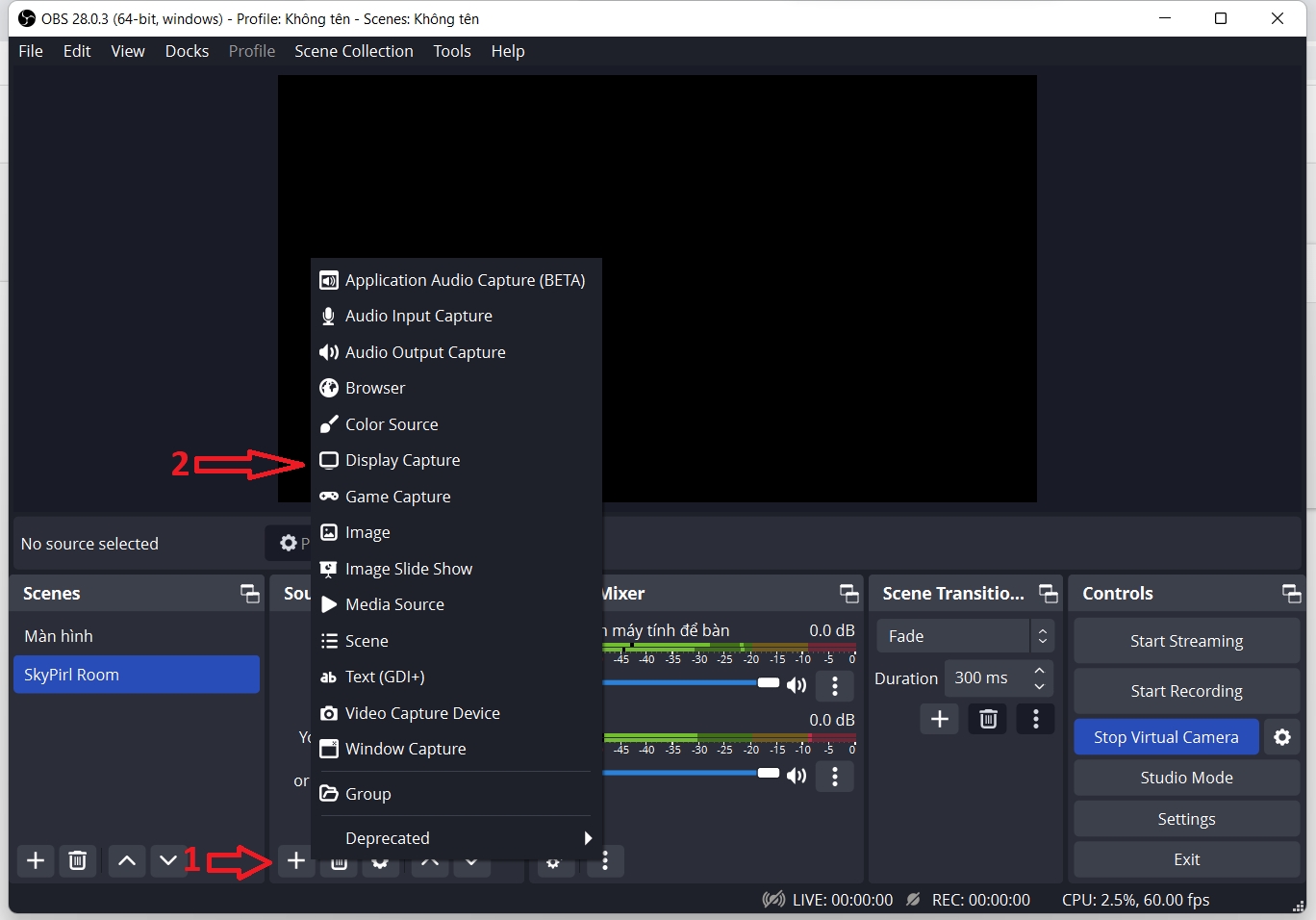Click the remove scene trash icon

[x=78, y=860]
